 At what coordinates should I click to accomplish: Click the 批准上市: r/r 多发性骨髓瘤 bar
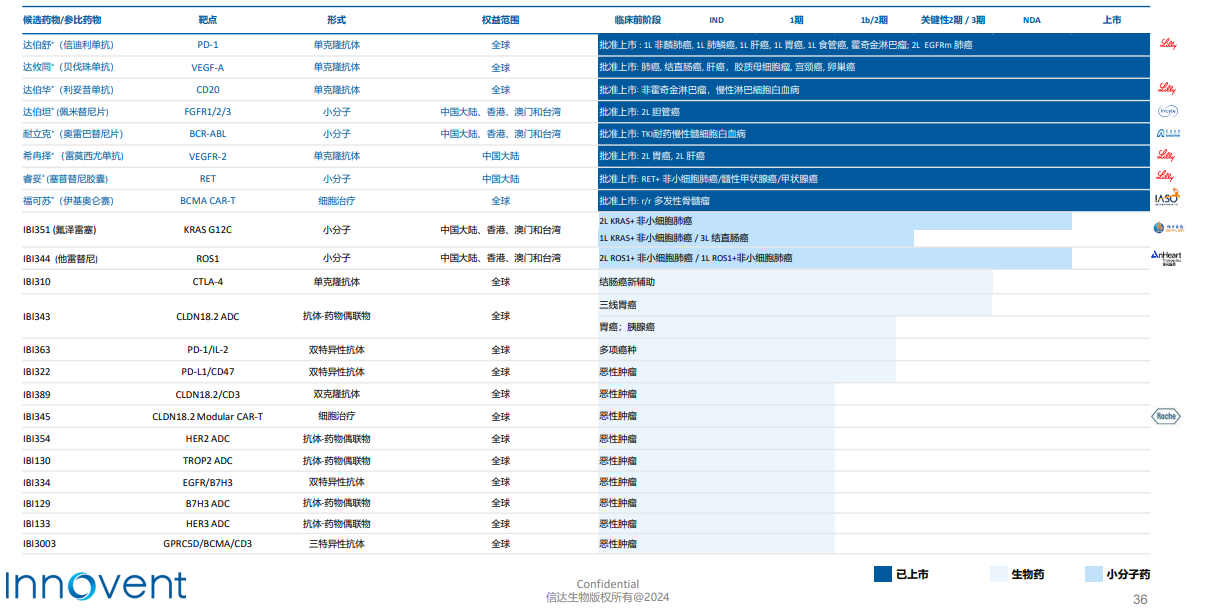[874, 200]
